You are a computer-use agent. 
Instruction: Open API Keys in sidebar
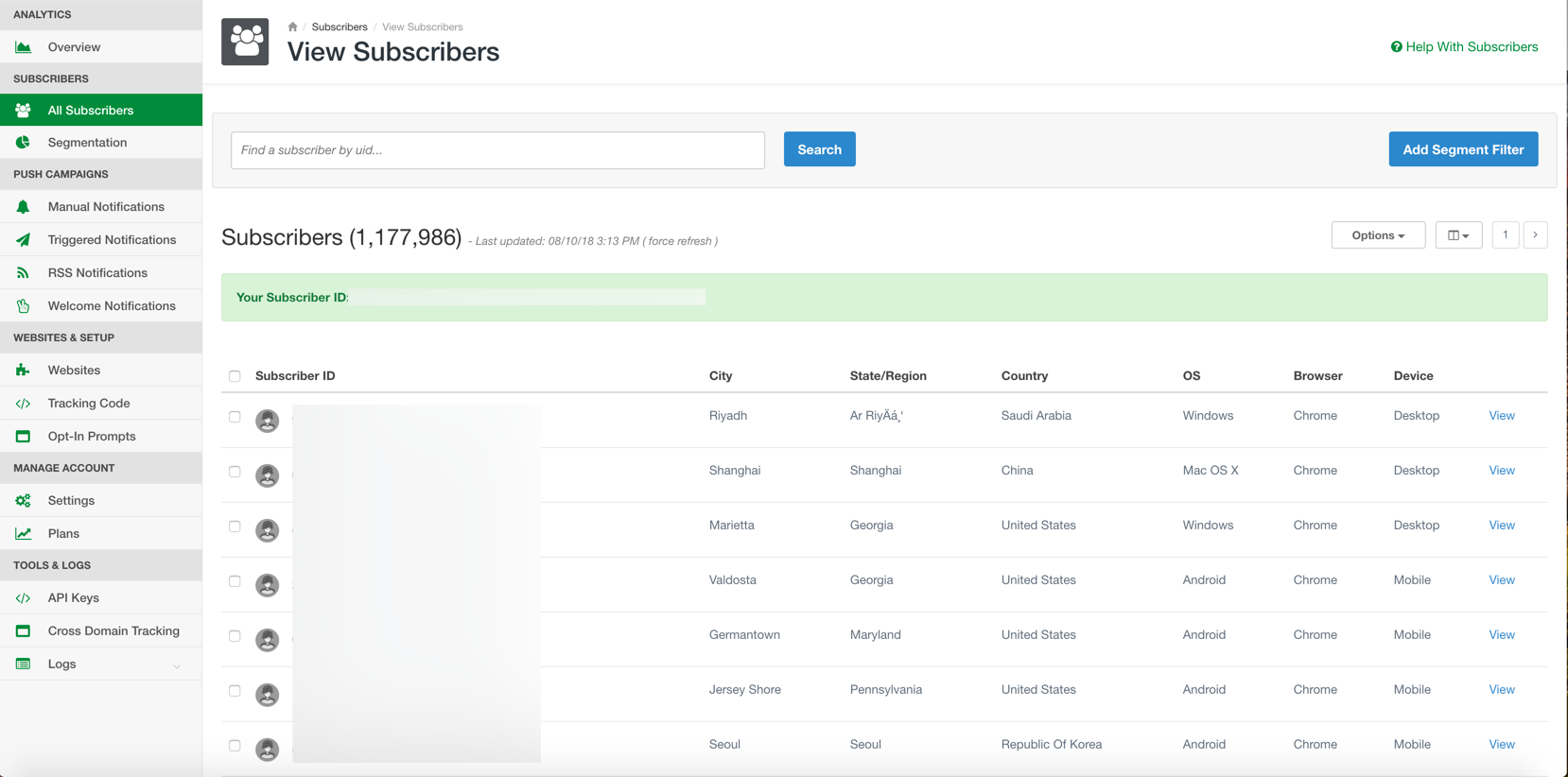pos(74,598)
